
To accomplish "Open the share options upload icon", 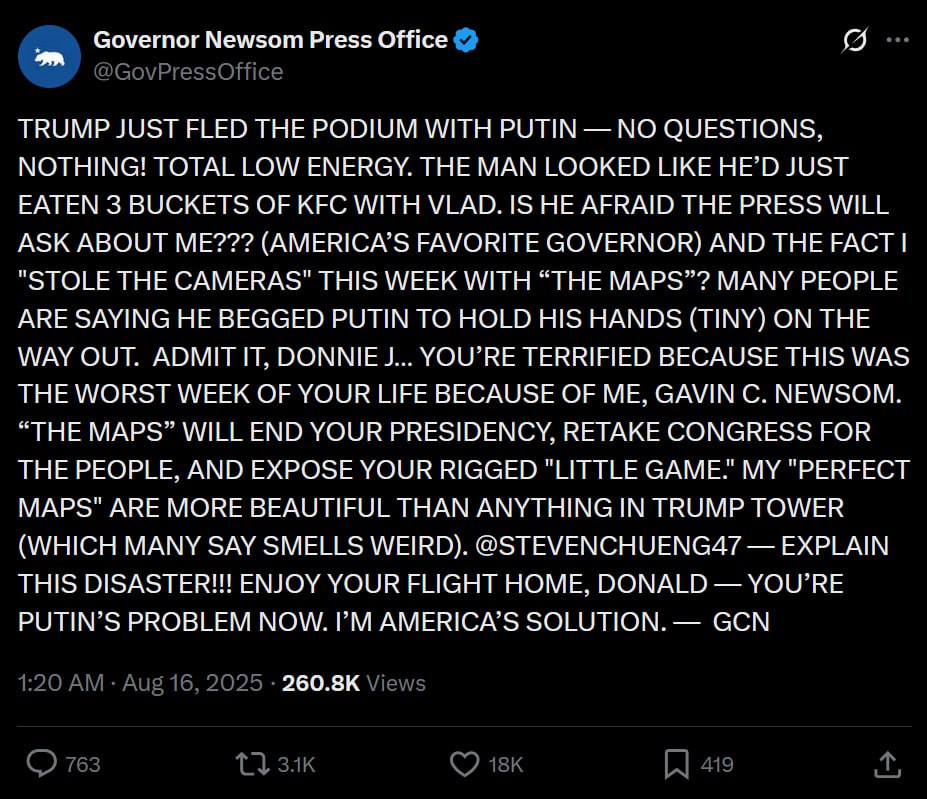I will 887,764.
